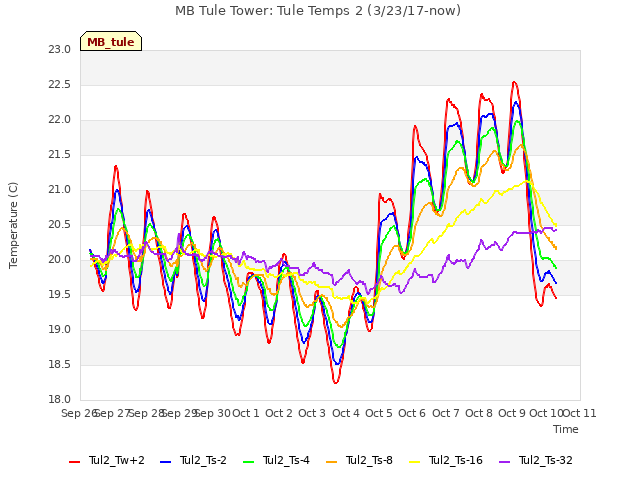Click the Oct 2 x-axis label
Screen dimensions: 640x480
(x=279, y=413)
